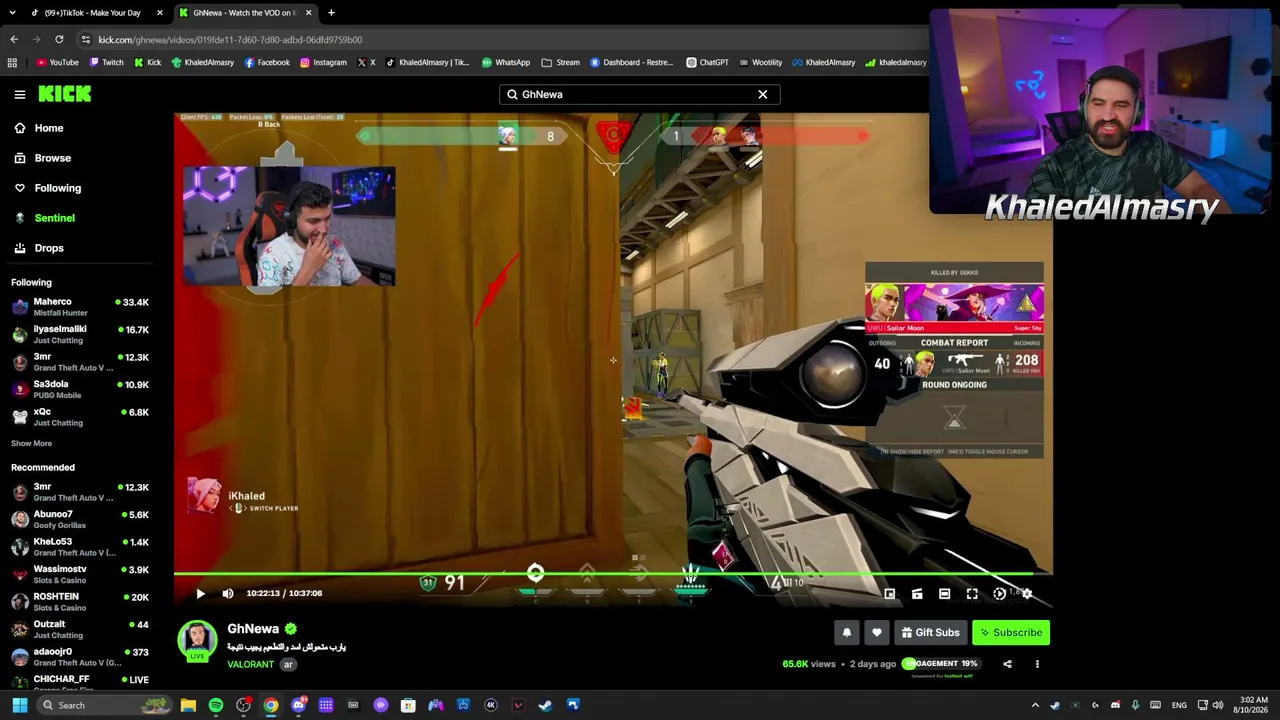The height and width of the screenshot is (720, 1280).
Task: Open video player settings gear
Action: pyautogui.click(x=1026, y=594)
